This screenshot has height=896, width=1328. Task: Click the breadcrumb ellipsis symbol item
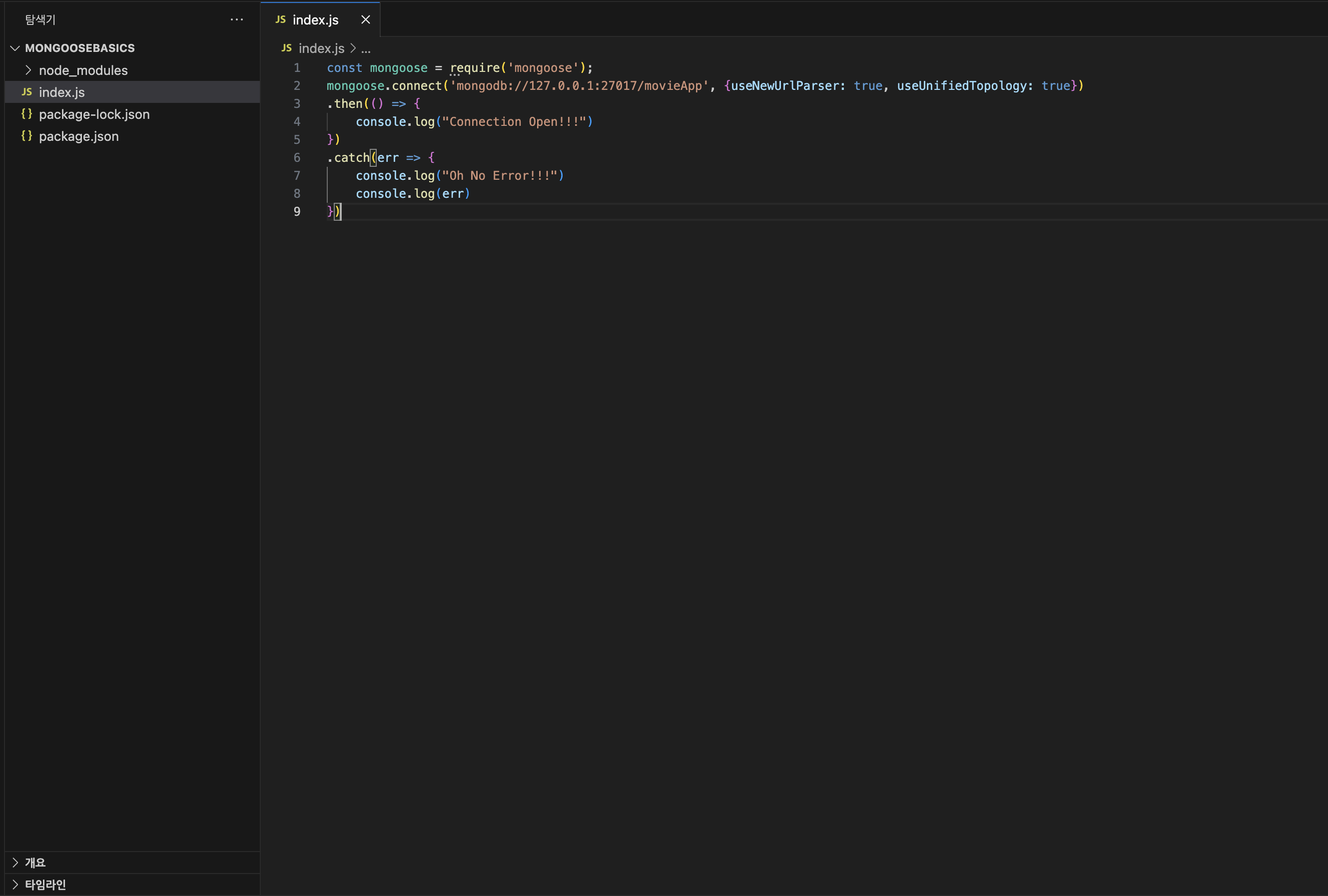point(366,48)
